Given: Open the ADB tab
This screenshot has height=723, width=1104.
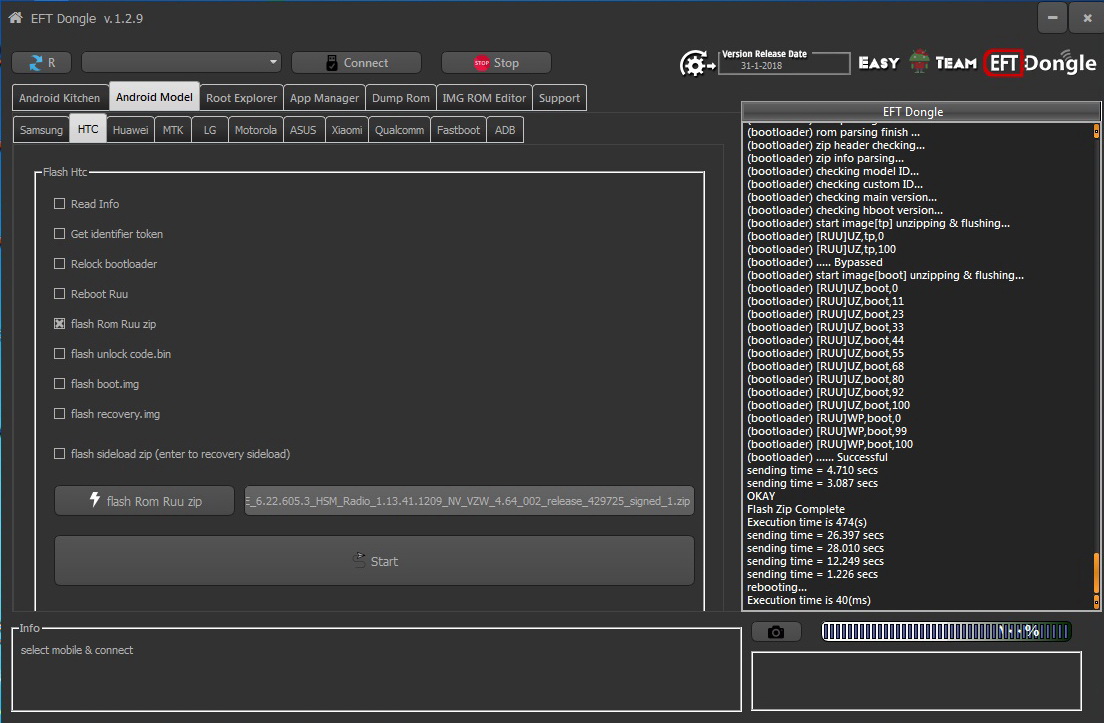Looking at the screenshot, I should point(505,130).
